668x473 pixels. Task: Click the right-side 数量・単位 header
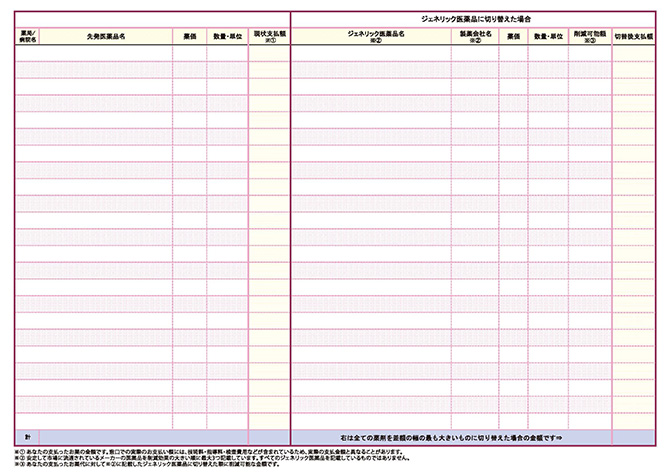549,35
